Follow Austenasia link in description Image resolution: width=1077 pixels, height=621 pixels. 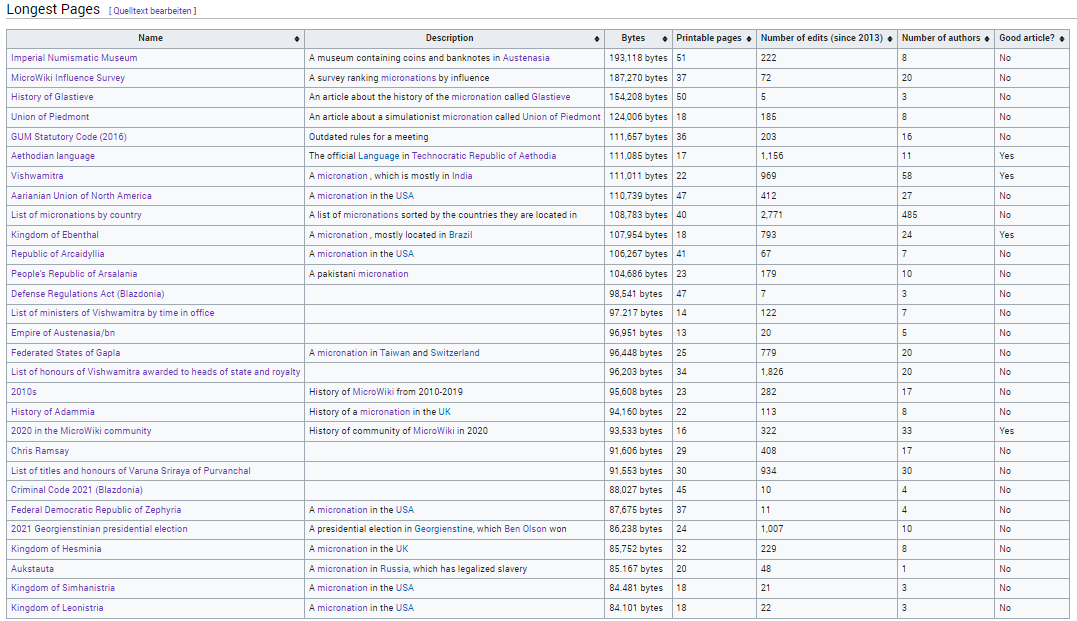[x=526, y=58]
